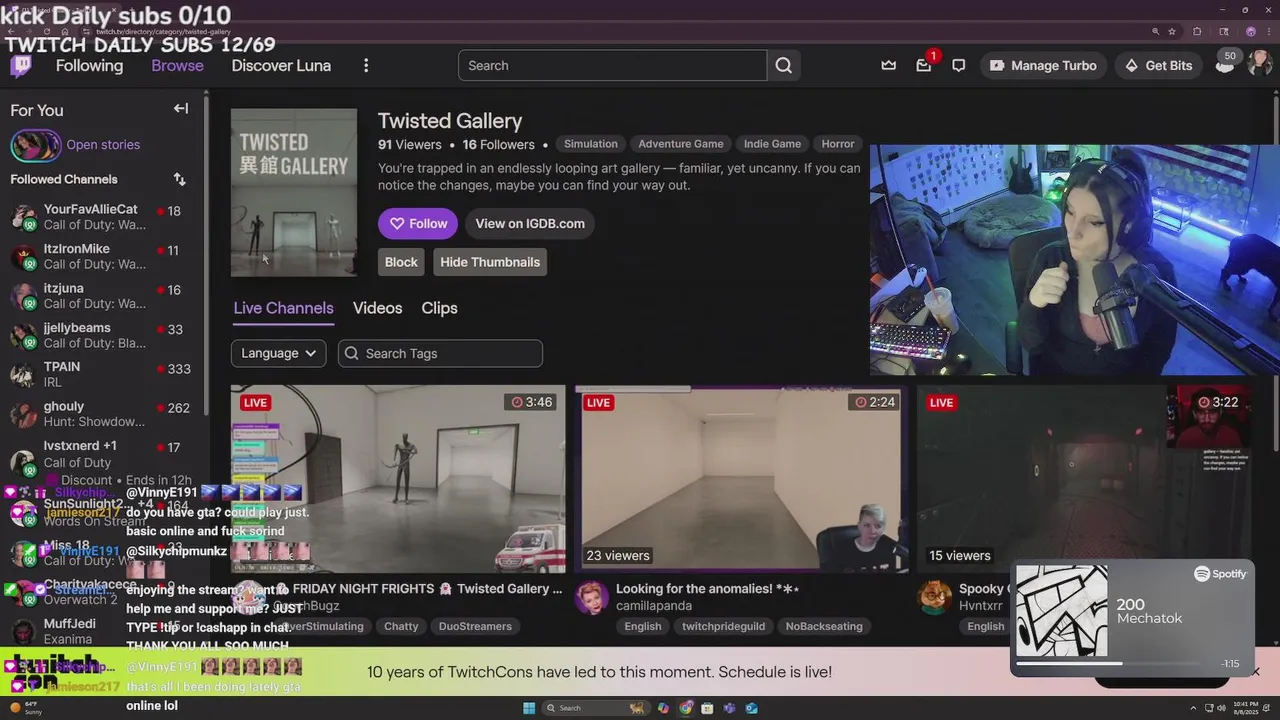Open Hvntxrr's dark stream thumbnail
The width and height of the screenshot is (1280, 720).
tap(1085, 479)
